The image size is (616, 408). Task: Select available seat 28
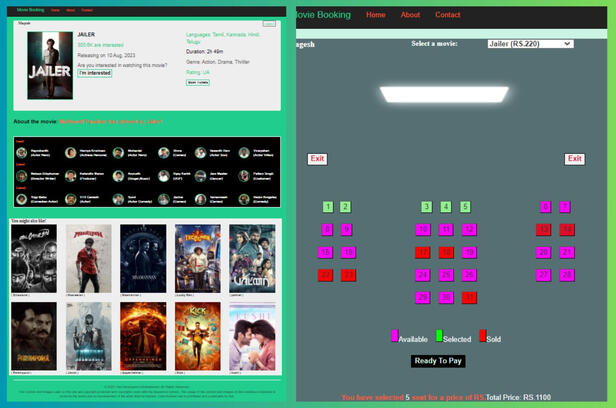coord(567,275)
